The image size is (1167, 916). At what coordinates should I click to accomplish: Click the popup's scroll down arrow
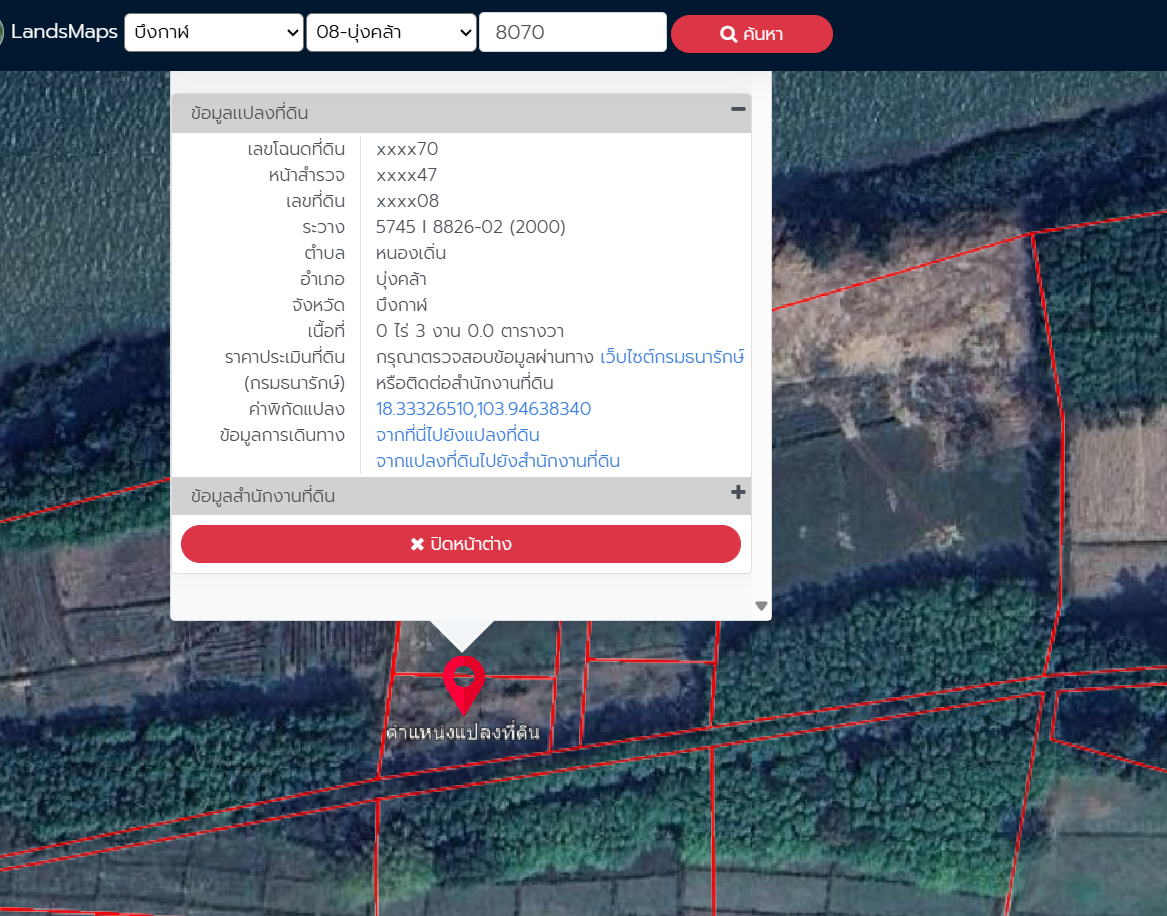pyautogui.click(x=761, y=605)
